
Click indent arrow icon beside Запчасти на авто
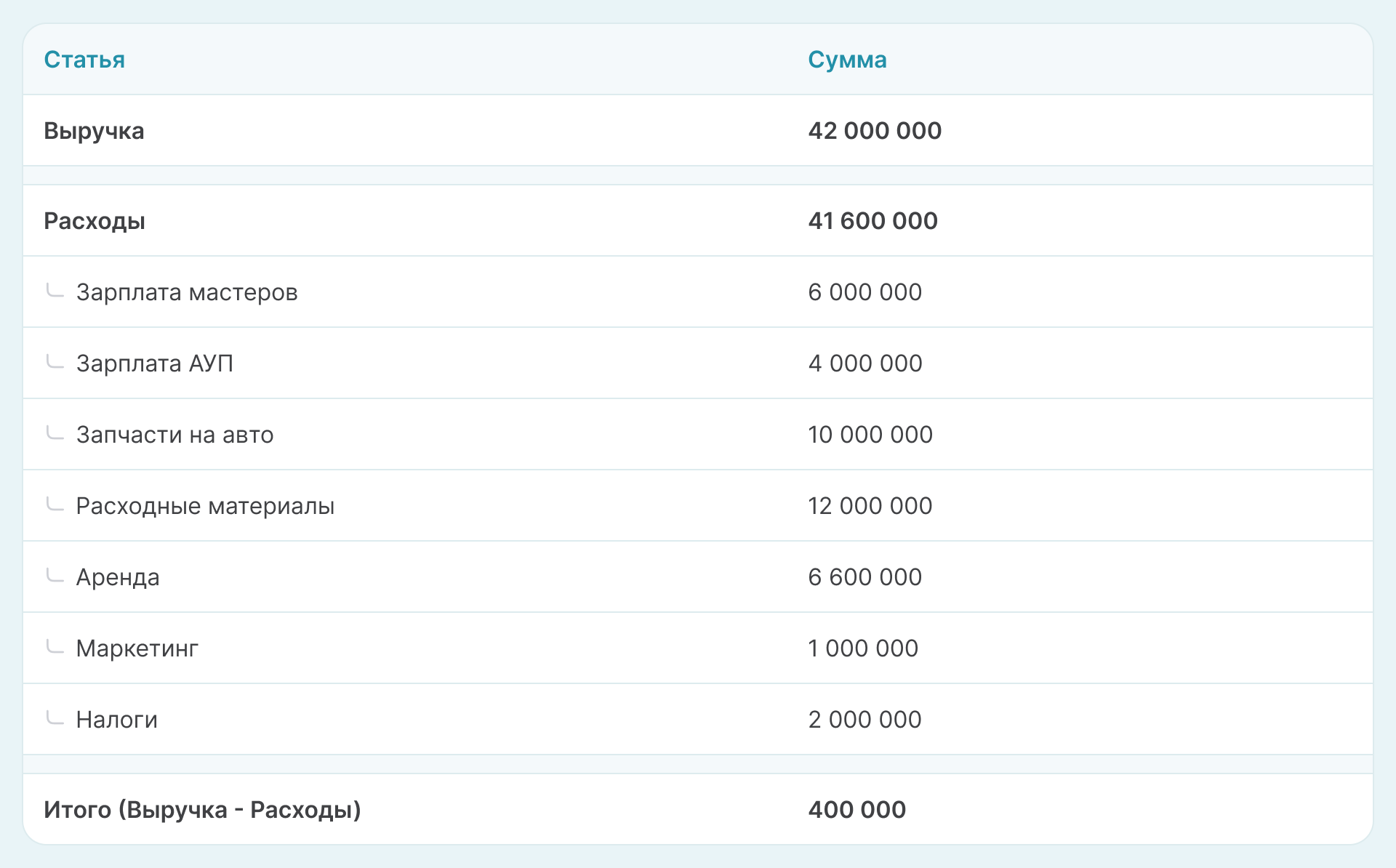[55, 433]
